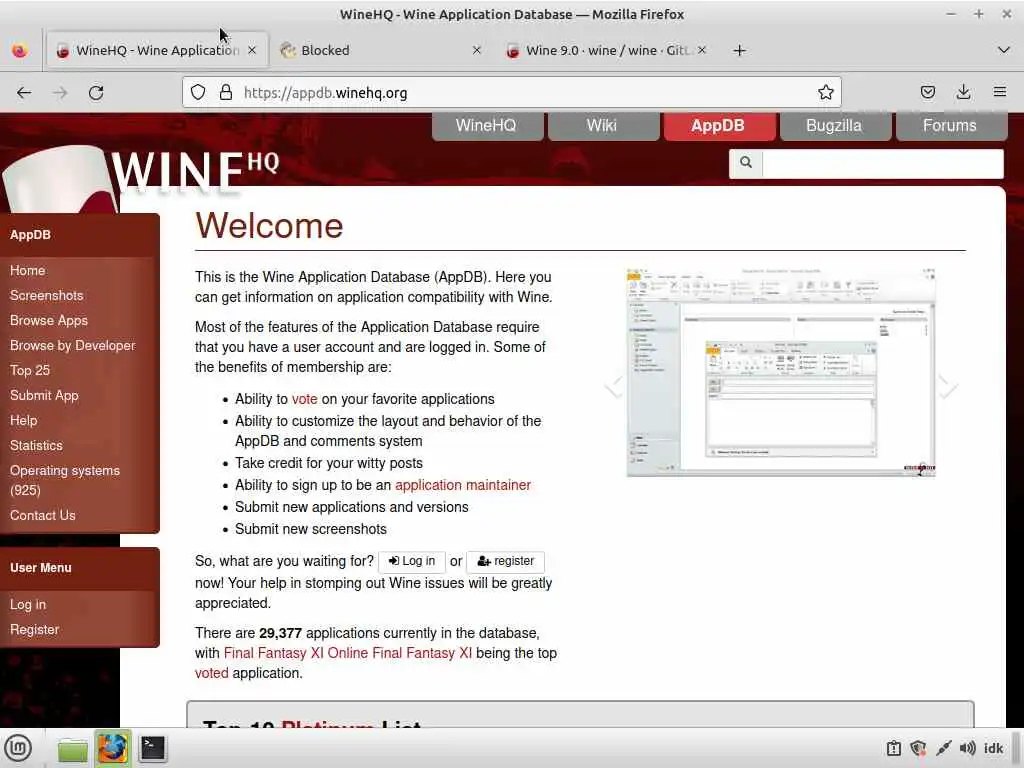
Task: Open the Bugzilla navigation tab
Action: 834,126
